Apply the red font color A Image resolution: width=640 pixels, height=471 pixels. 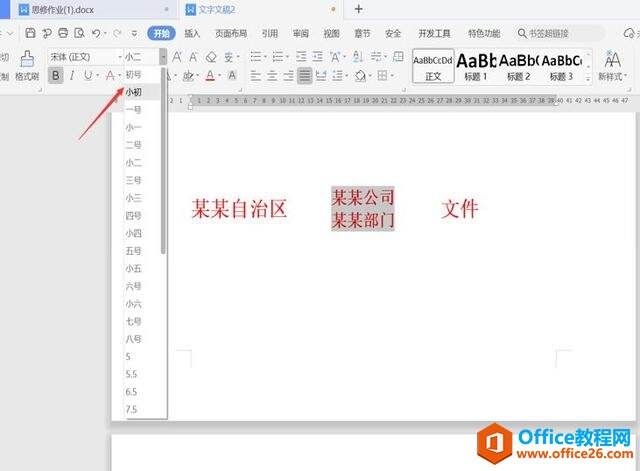tap(210, 76)
